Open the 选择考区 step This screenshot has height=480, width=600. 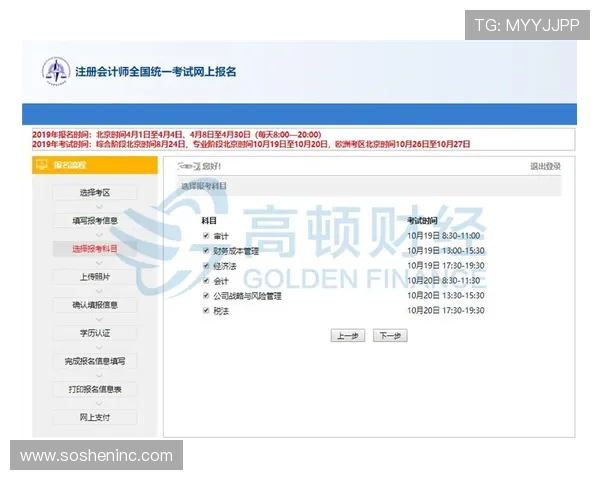[95, 193]
